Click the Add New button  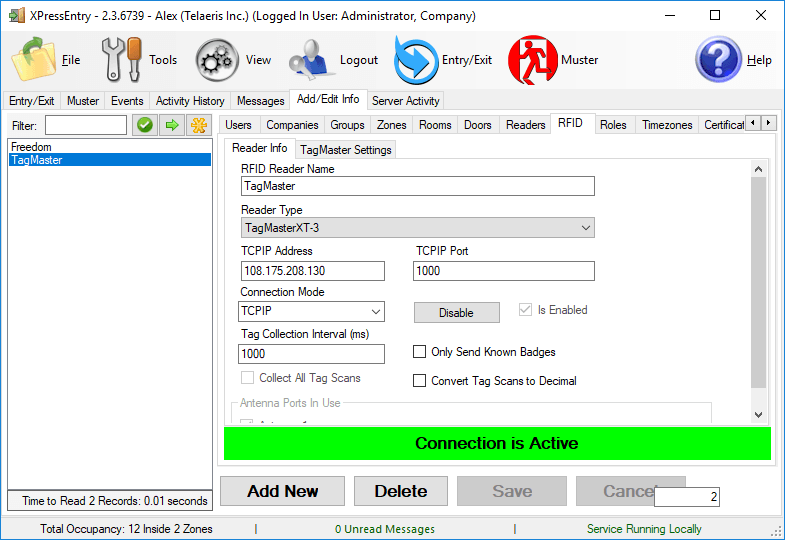(x=282, y=491)
